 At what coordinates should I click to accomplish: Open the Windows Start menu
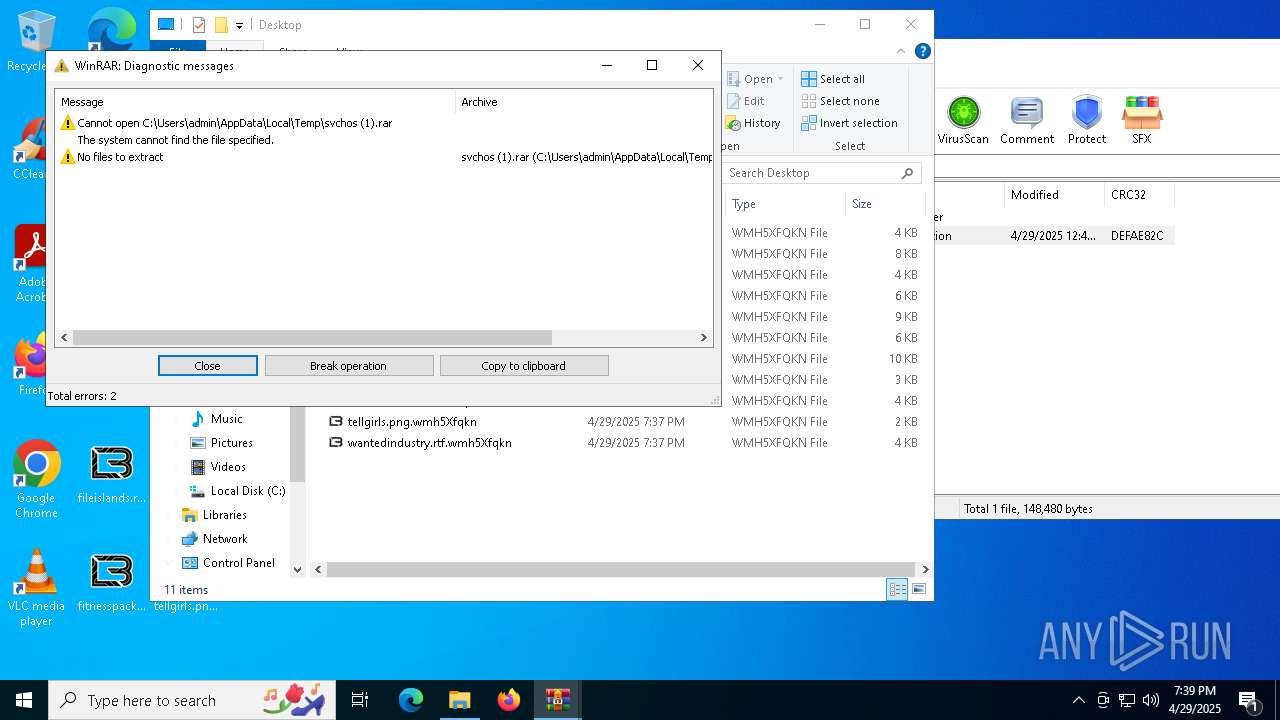pyautogui.click(x=24, y=700)
